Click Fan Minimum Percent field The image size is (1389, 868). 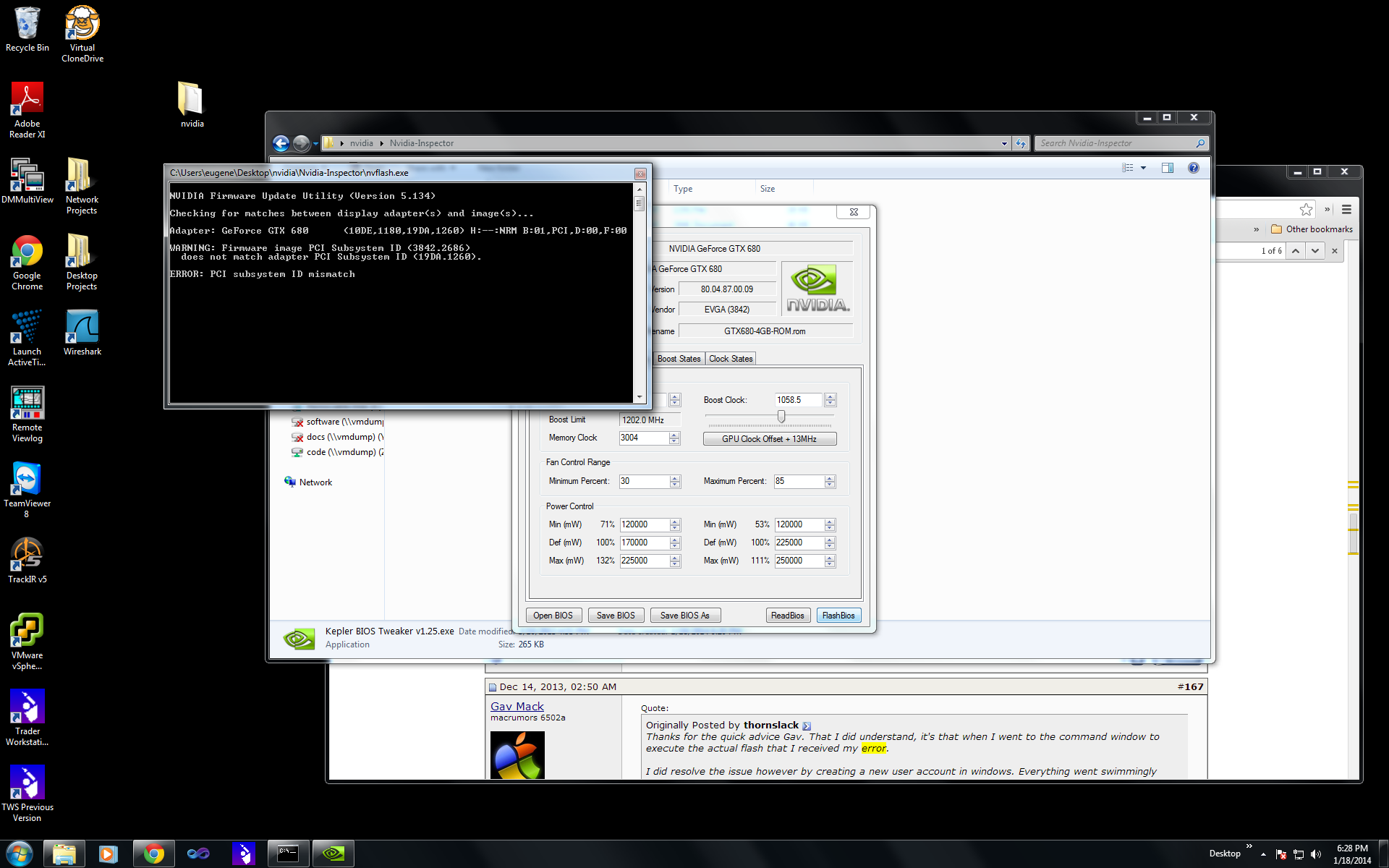click(x=643, y=481)
